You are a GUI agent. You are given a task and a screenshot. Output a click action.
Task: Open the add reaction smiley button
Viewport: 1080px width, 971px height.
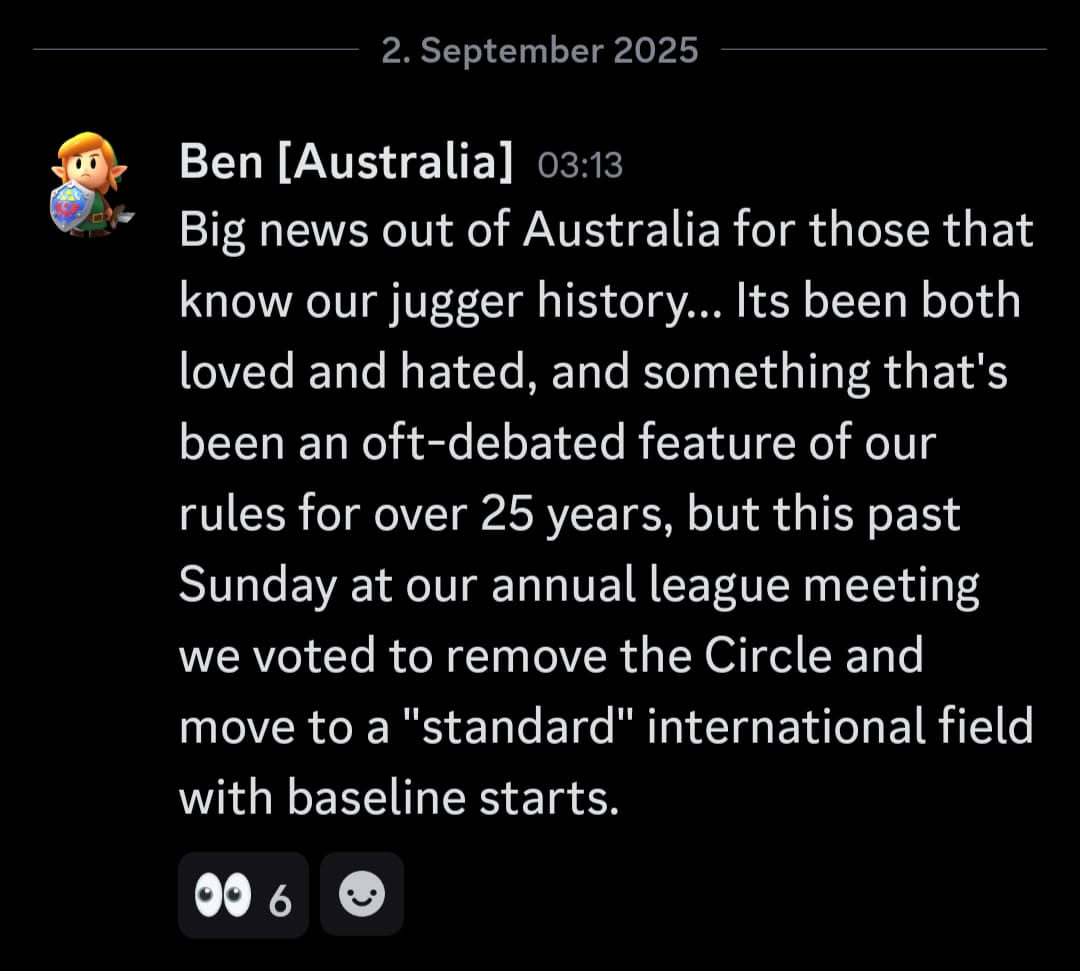[x=362, y=895]
